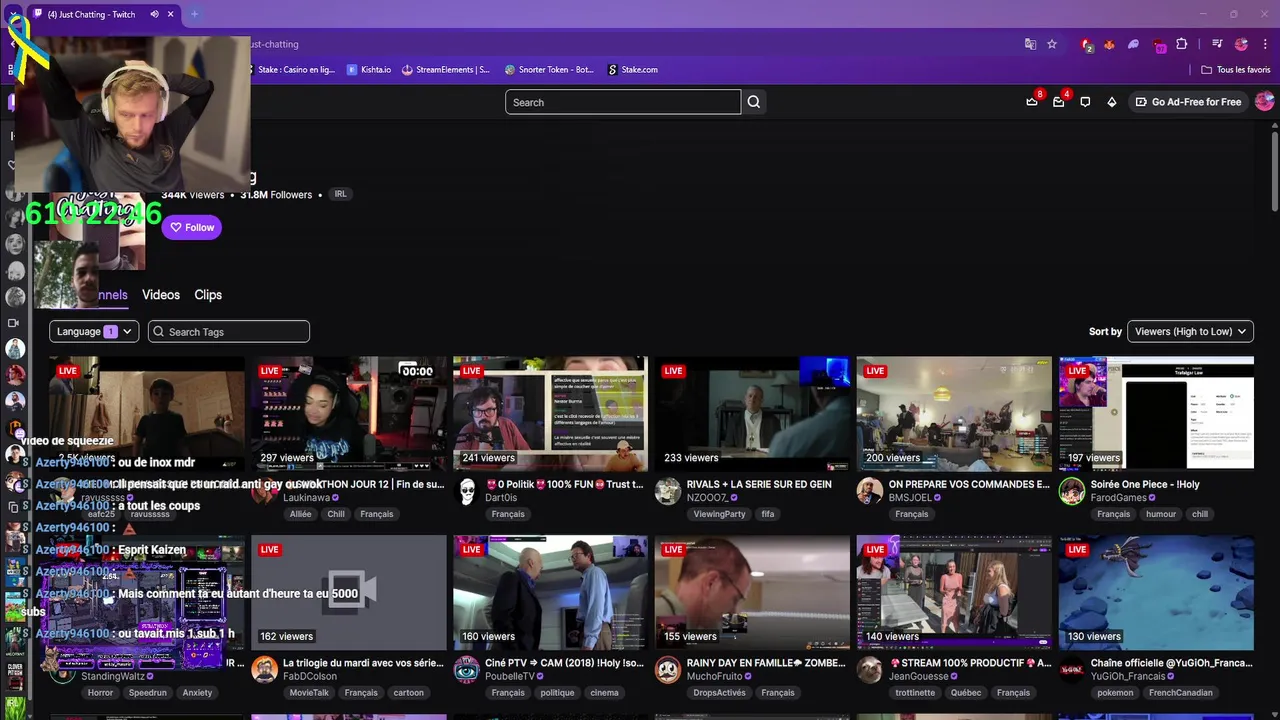Click JeanGouesse channel avatar

pos(870,669)
